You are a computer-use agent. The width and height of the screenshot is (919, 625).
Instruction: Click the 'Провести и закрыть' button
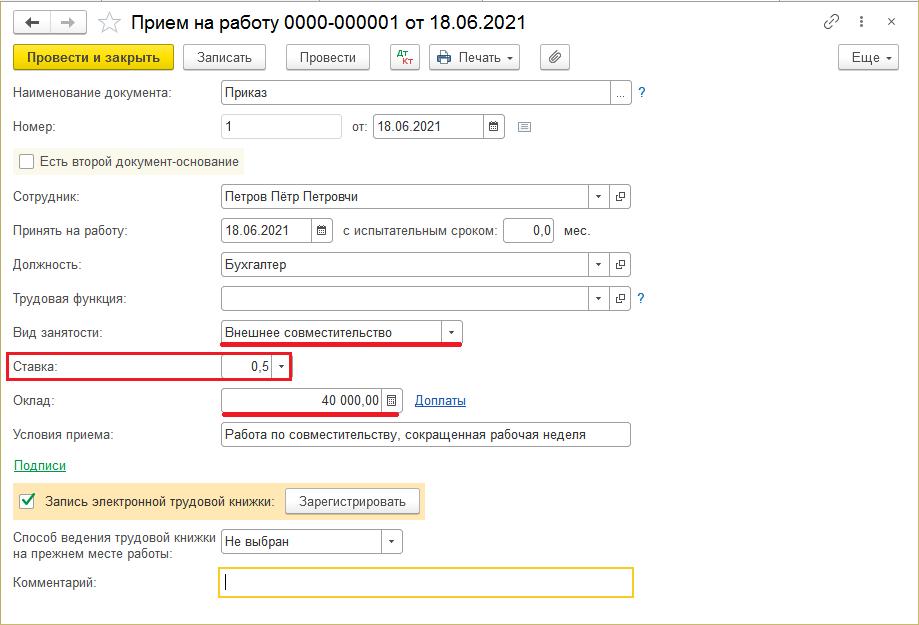point(93,58)
